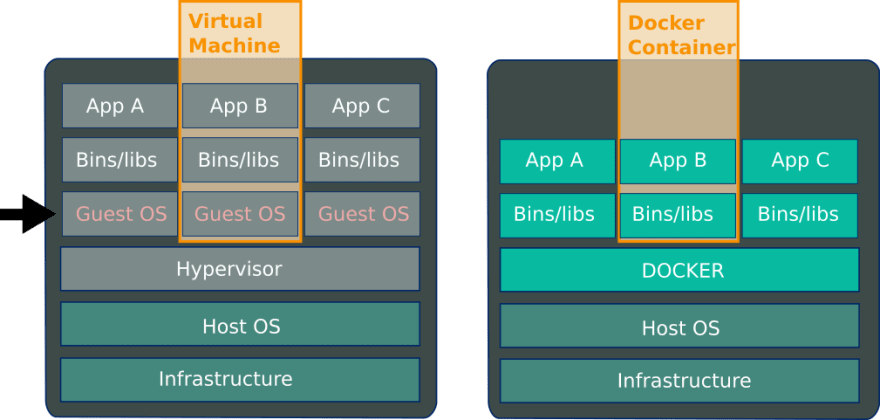The width and height of the screenshot is (880, 420).
Task: Select 'App B' inside the Docker Container outline
Action: tap(677, 161)
